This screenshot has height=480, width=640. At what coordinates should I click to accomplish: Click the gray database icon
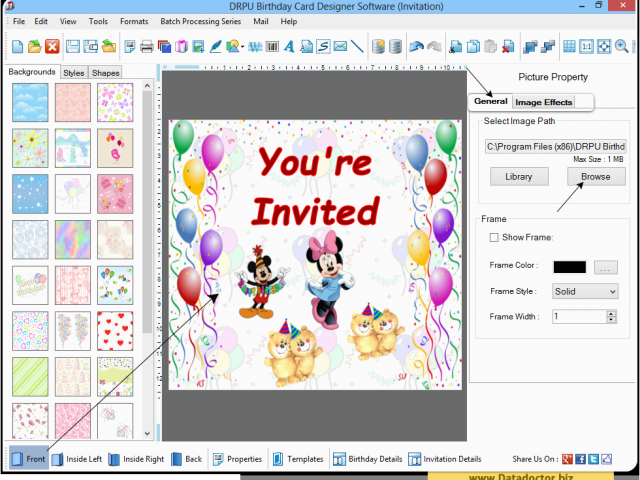395,47
